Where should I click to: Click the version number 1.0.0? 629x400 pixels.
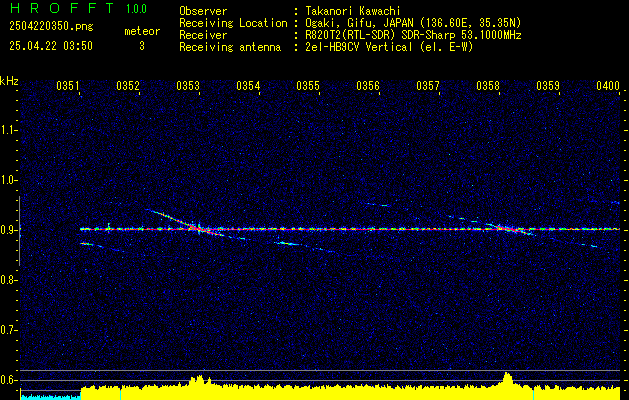click(136, 9)
